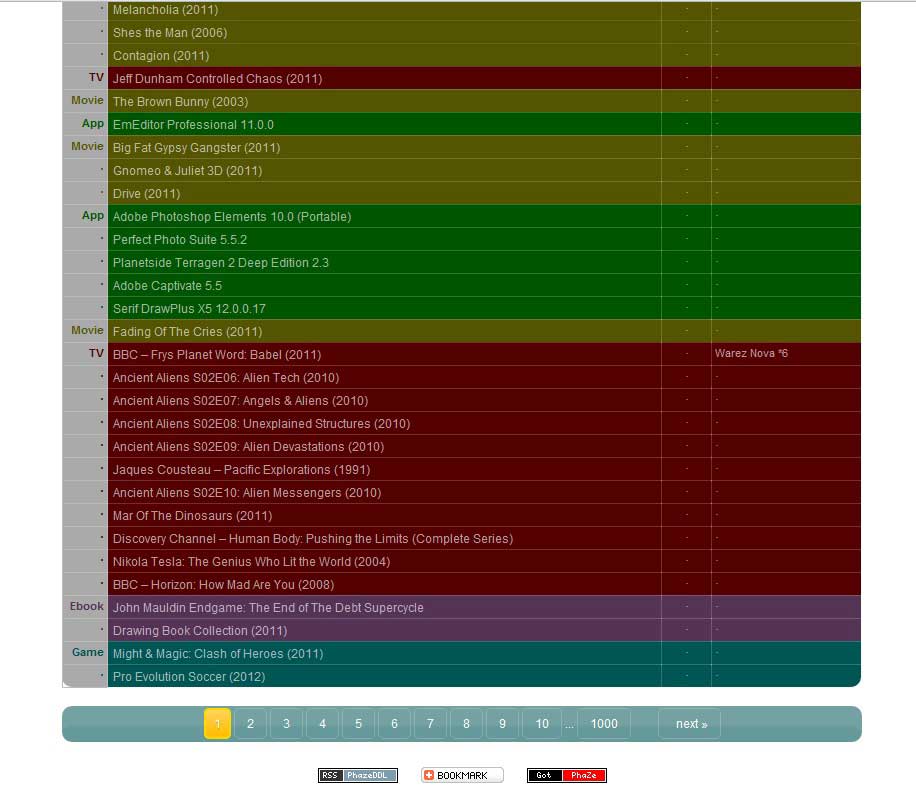
Task: Open the RSS PhazeDDL badge
Action: [x=358, y=775]
